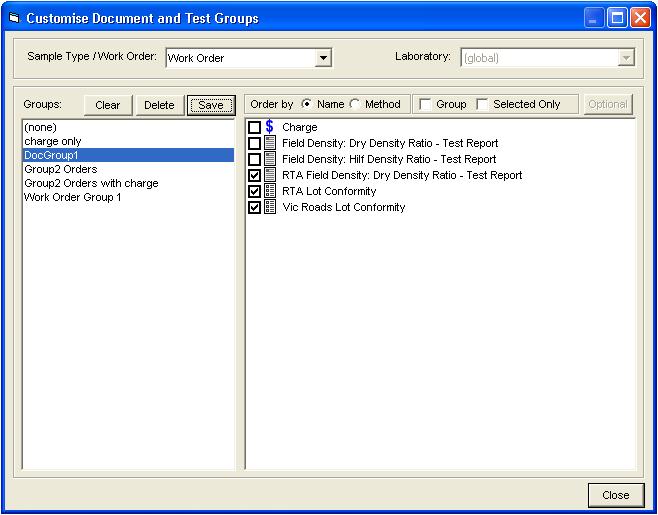Click the RTA Field Density report document icon
Viewport: 658px width, 515px height.
click(x=270, y=175)
